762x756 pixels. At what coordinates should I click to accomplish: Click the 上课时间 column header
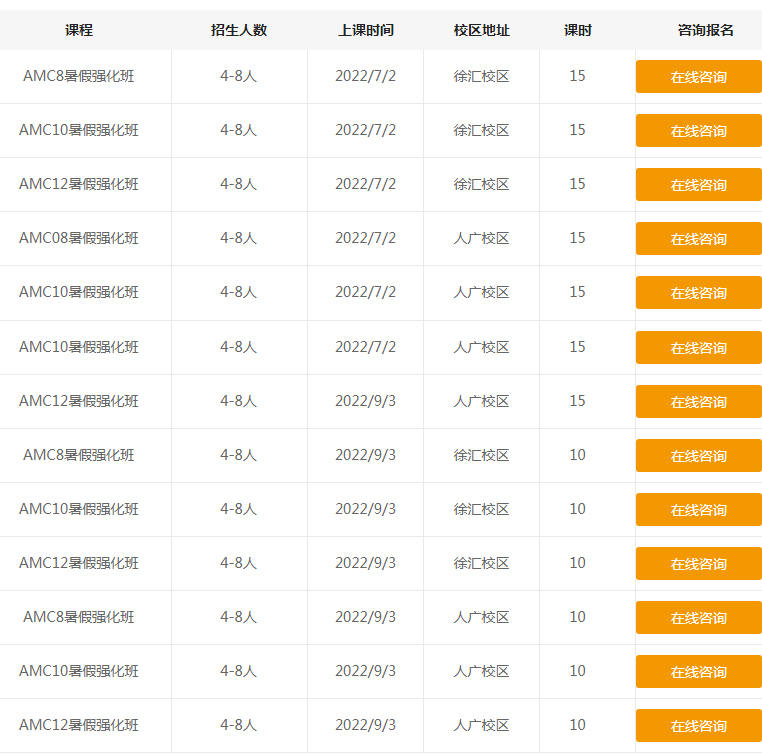[366, 30]
